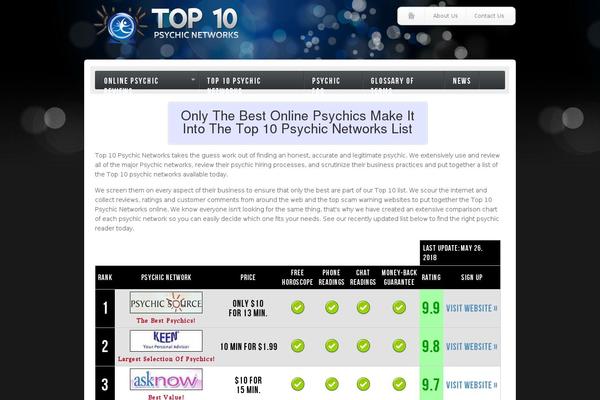Image resolution: width=600 pixels, height=400 pixels.
Task: Click the Keen logo
Action: click(166, 341)
